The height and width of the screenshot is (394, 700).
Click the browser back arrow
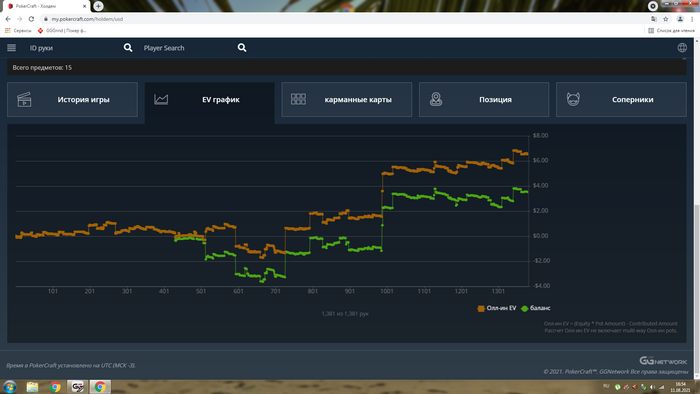coord(8,19)
